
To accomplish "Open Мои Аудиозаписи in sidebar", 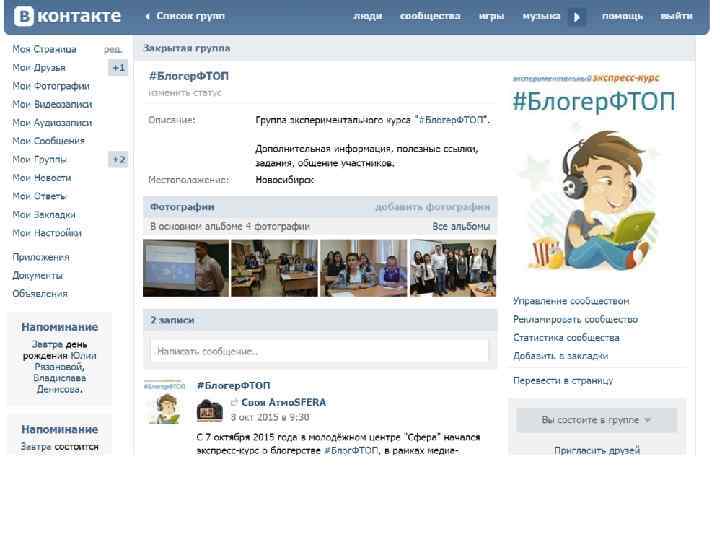I will [x=52, y=123].
